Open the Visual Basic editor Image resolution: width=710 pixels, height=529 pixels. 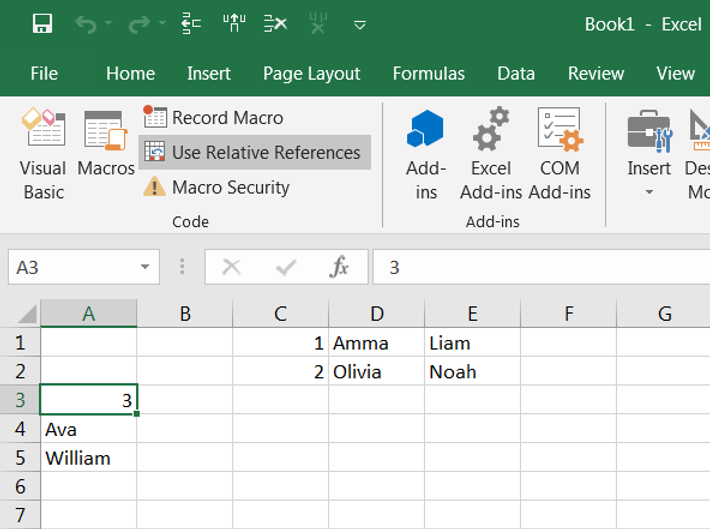pos(43,155)
